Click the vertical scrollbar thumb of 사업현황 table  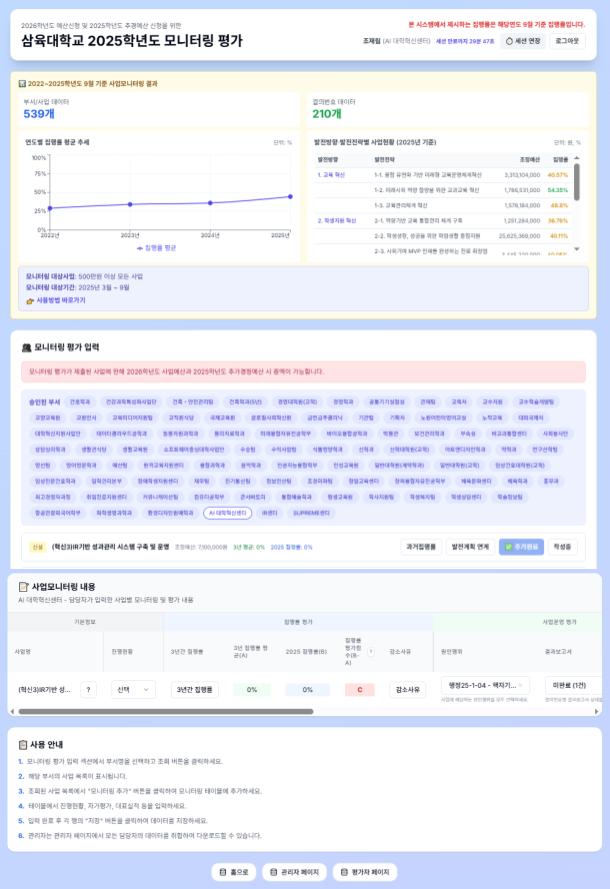[x=577, y=182]
